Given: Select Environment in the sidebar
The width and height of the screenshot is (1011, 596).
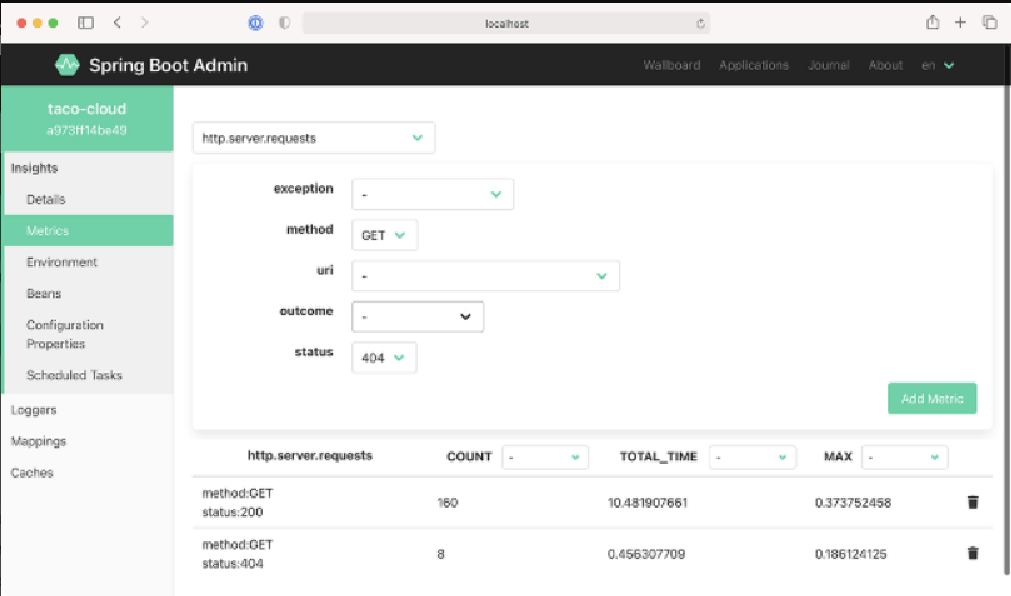Looking at the screenshot, I should [89, 262].
